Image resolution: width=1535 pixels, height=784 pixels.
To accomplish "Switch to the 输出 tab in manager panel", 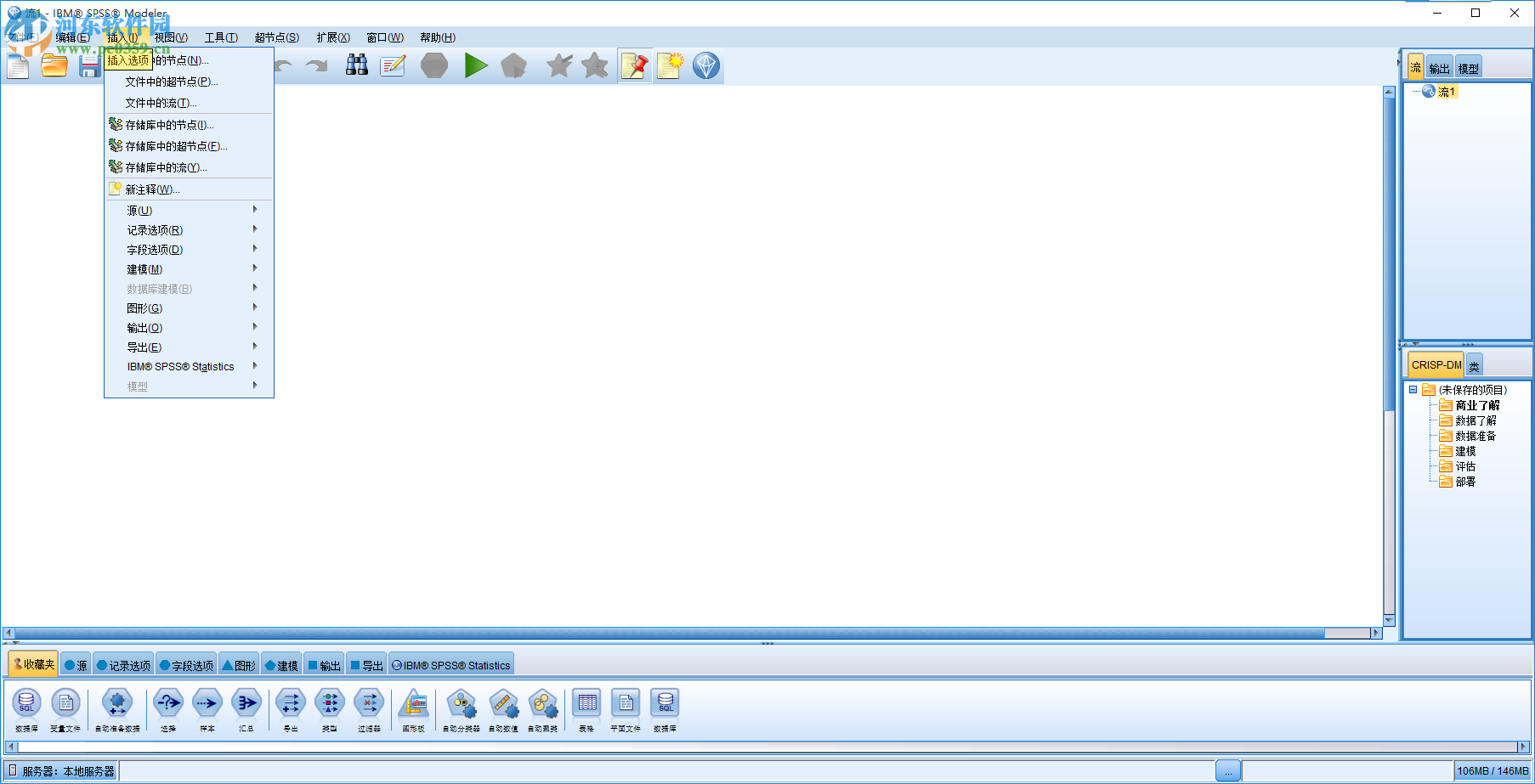I will pos(1439,67).
